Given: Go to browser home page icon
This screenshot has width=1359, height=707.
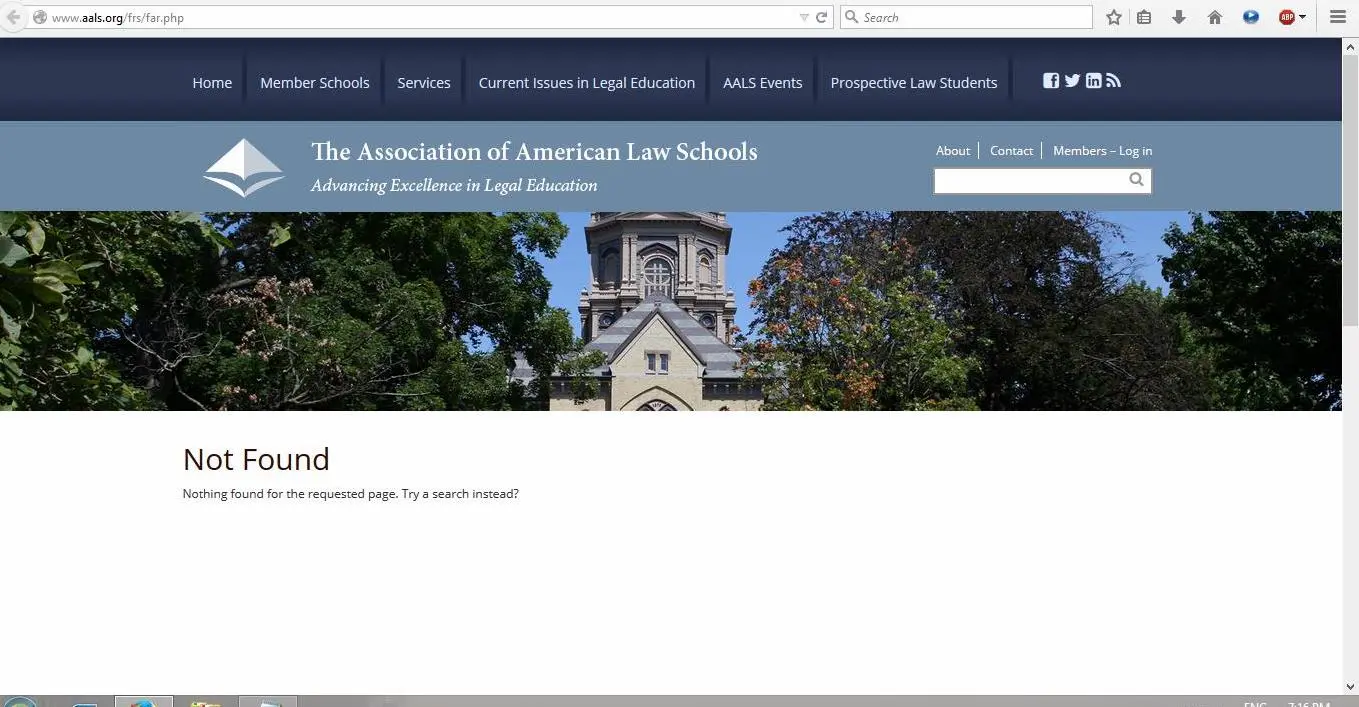Looking at the screenshot, I should coord(1215,17).
